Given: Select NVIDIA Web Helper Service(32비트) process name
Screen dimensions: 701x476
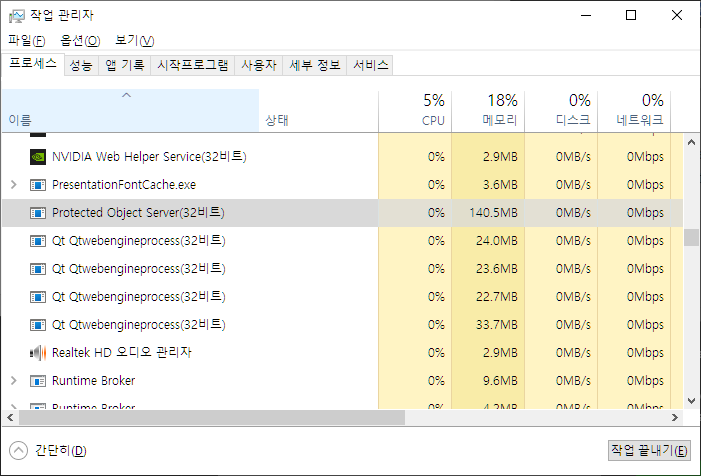Looking at the screenshot, I should pos(149,157).
